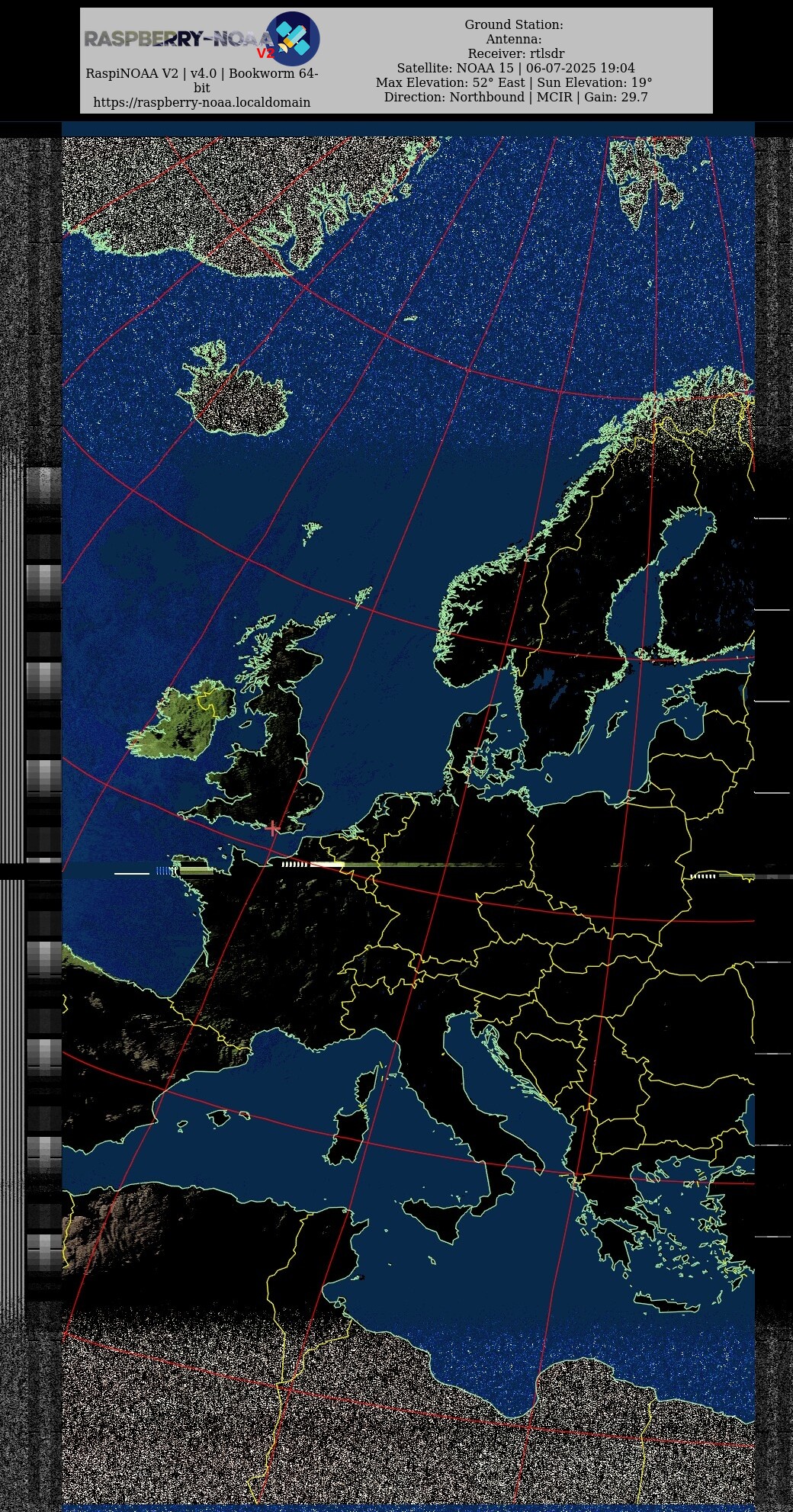Click the red cross ground station marker
Image resolution: width=793 pixels, height=1512 pixels.
pyautogui.click(x=273, y=827)
